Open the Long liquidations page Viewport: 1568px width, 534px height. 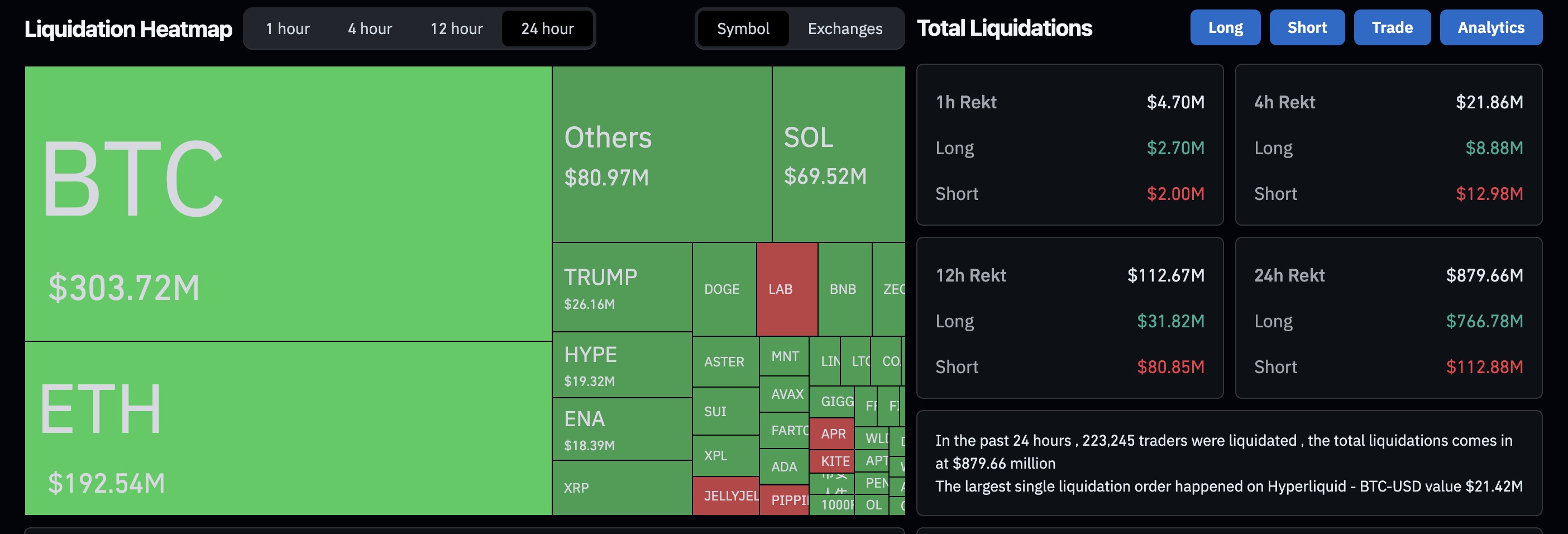pyautogui.click(x=1225, y=27)
